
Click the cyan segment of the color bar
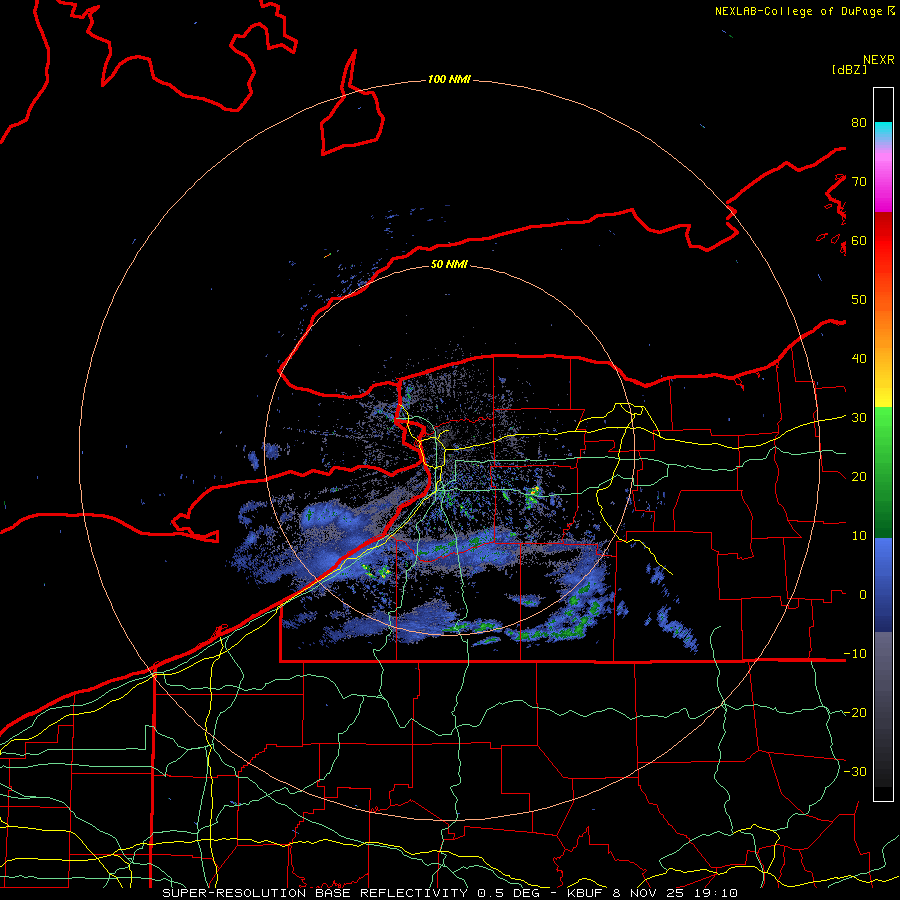(x=883, y=132)
